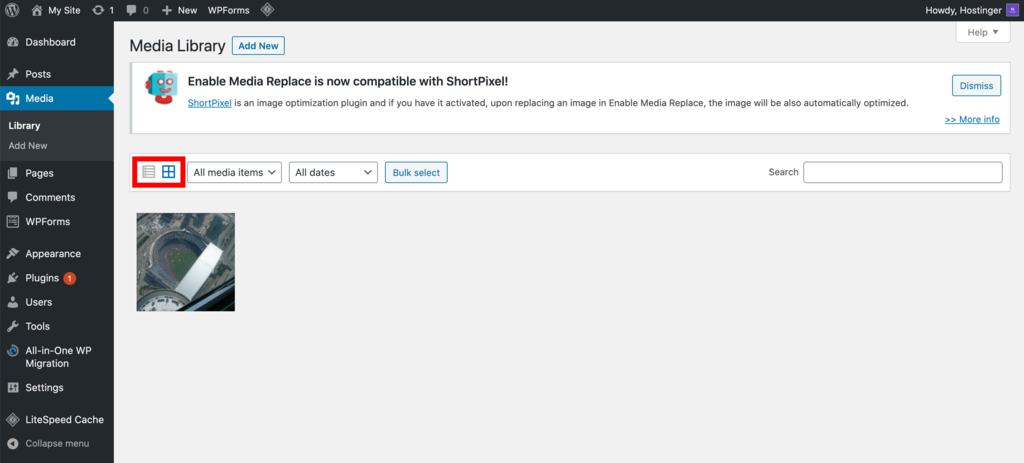Image resolution: width=1024 pixels, height=463 pixels.
Task: Switch to list view icon
Action: [x=149, y=172]
